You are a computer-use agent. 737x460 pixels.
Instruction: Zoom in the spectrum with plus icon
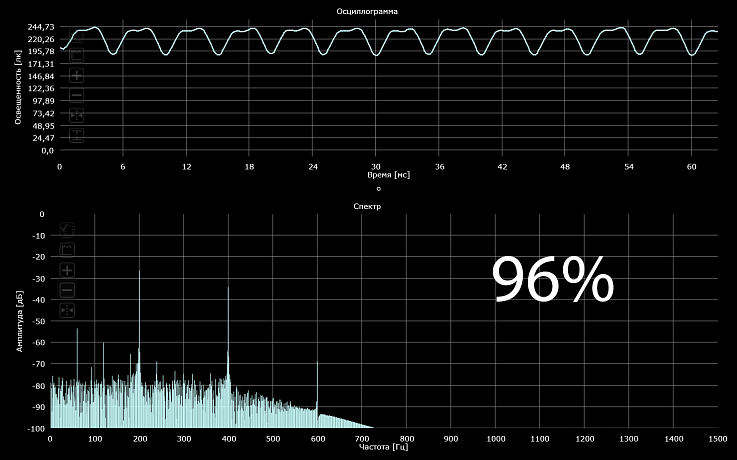[x=67, y=270]
